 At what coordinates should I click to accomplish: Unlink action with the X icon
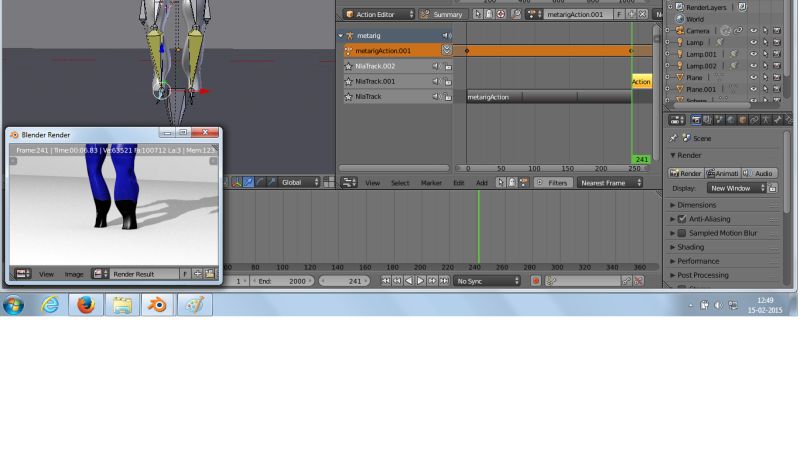642,14
